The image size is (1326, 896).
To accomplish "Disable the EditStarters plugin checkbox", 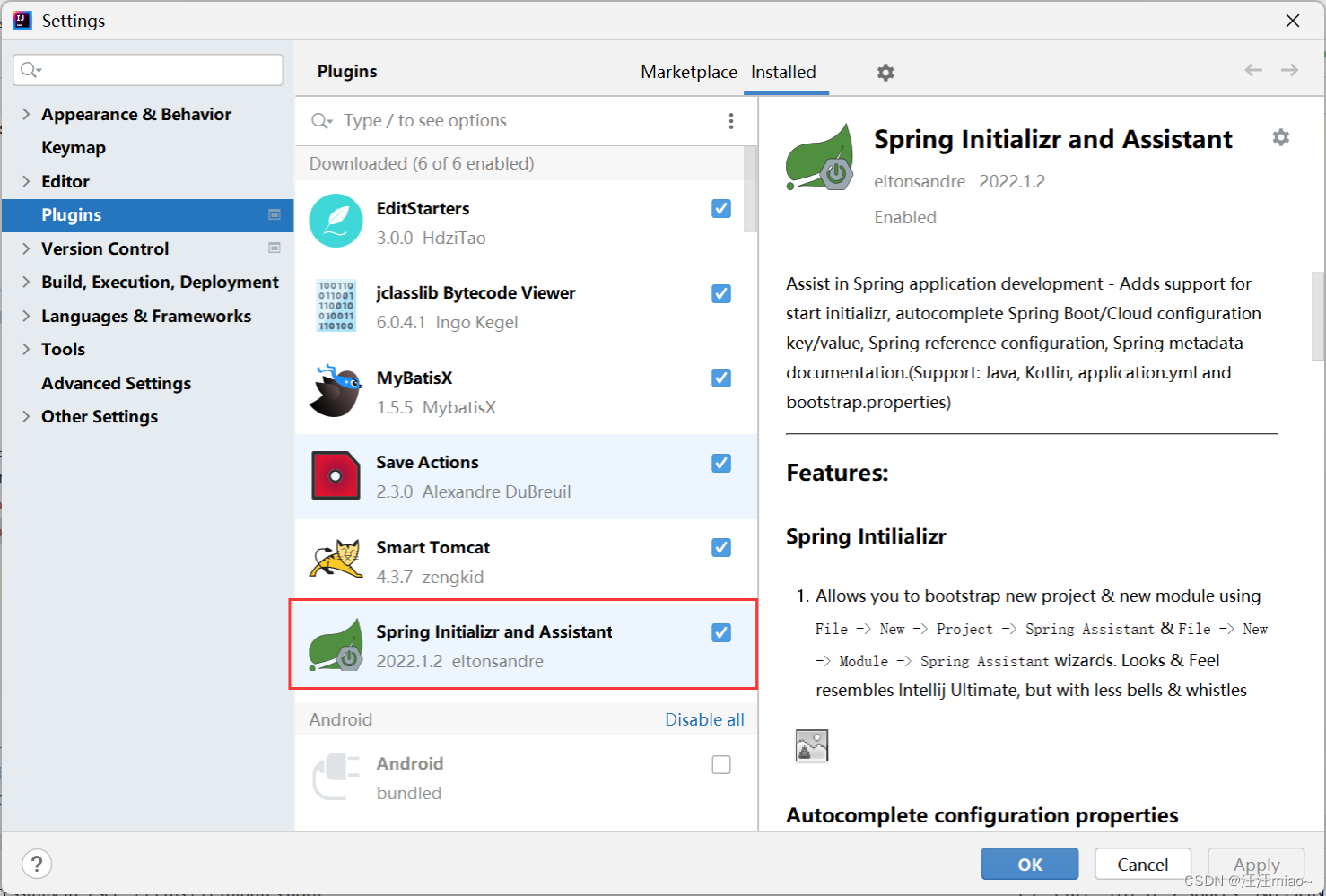I will [721, 208].
